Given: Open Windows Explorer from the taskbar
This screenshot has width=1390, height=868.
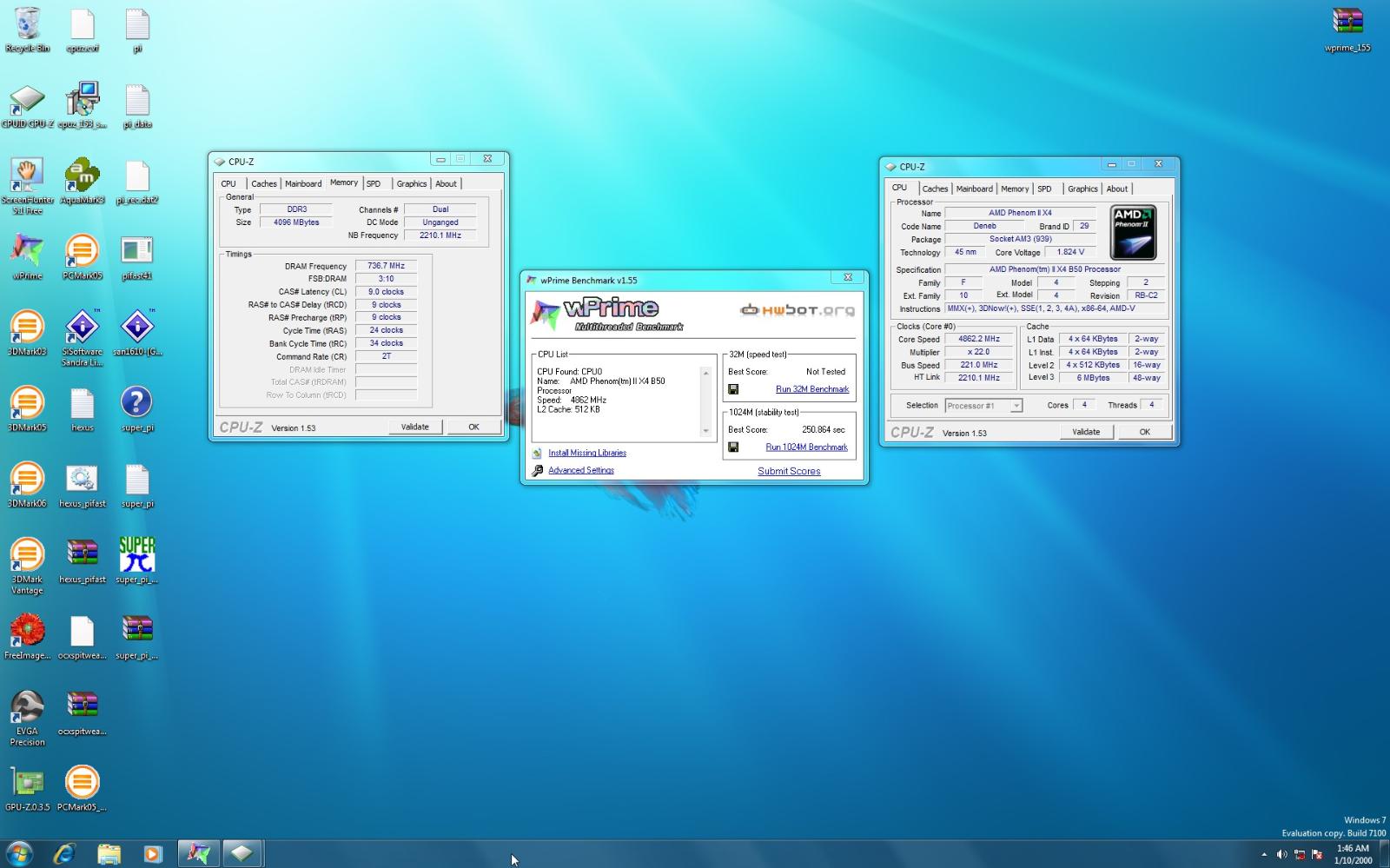Looking at the screenshot, I should tap(109, 853).
